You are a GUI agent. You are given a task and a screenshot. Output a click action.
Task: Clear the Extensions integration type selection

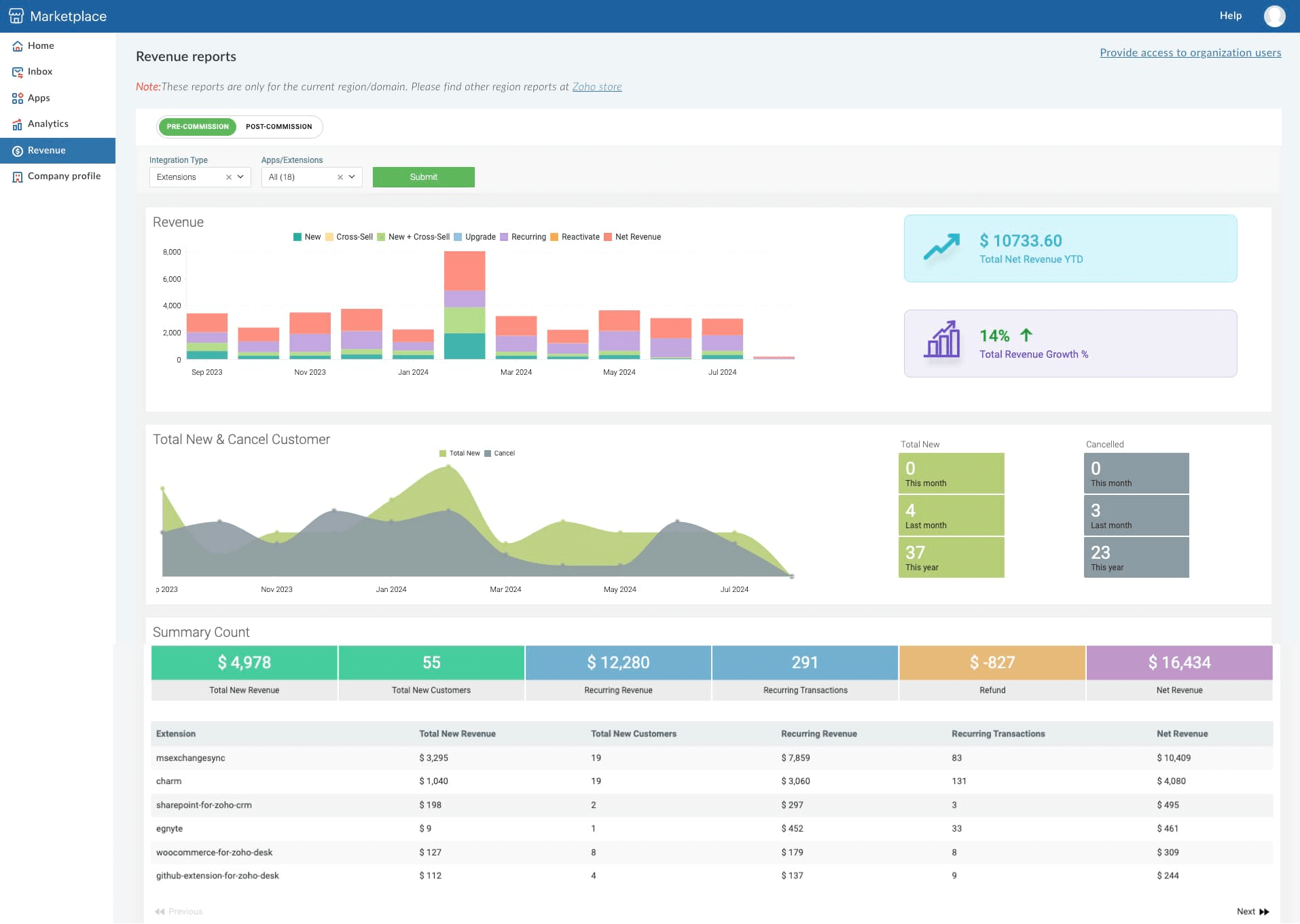point(229,177)
